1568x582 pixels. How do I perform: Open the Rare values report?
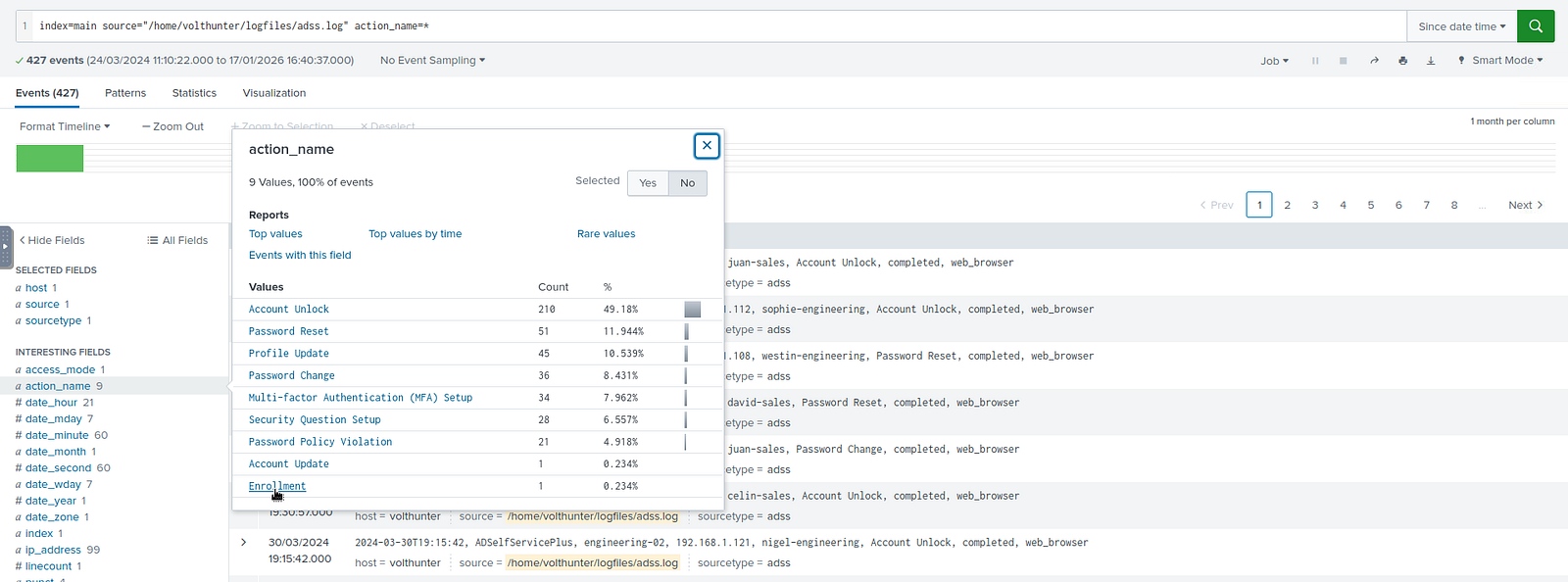606,234
